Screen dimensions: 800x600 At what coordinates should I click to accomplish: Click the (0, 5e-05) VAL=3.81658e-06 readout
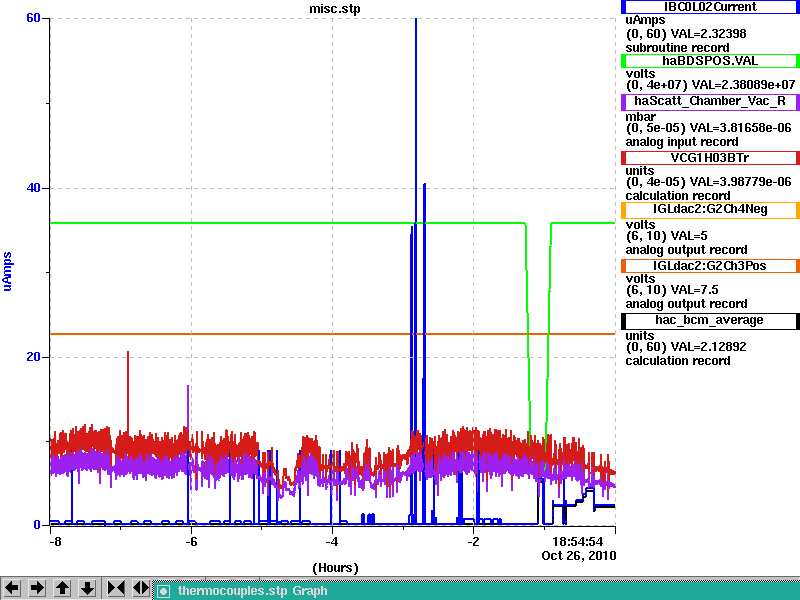tap(708, 128)
